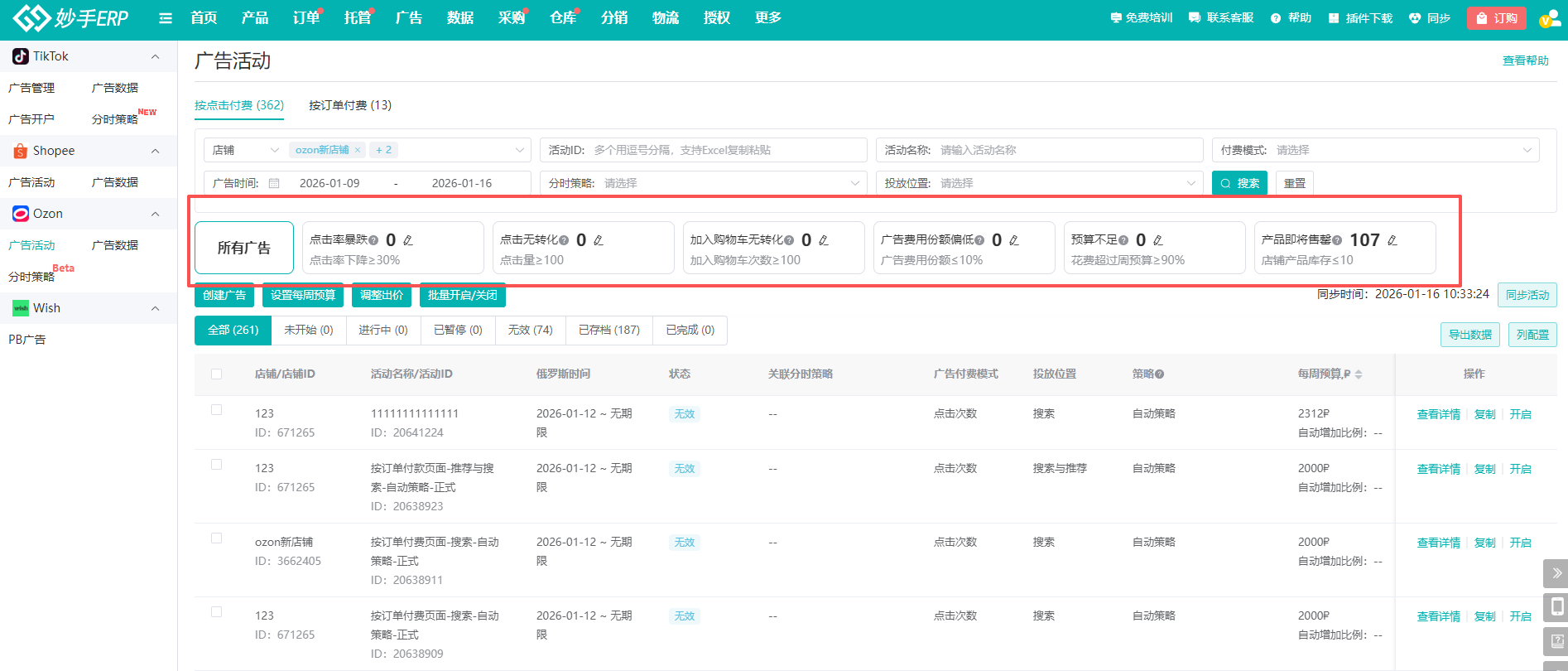
Task: Click 批量开启/关闭 button
Action: (x=463, y=295)
